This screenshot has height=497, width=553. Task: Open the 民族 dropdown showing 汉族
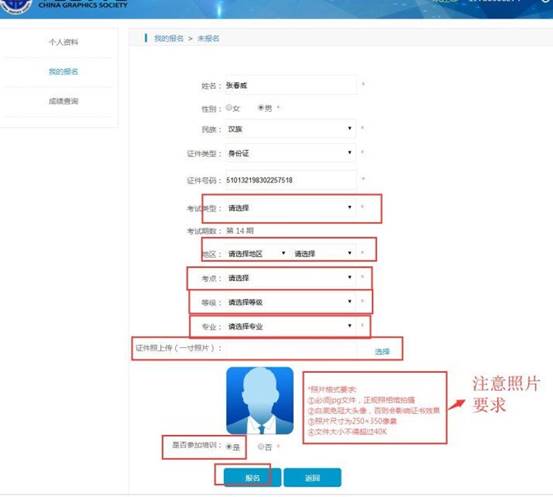290,129
